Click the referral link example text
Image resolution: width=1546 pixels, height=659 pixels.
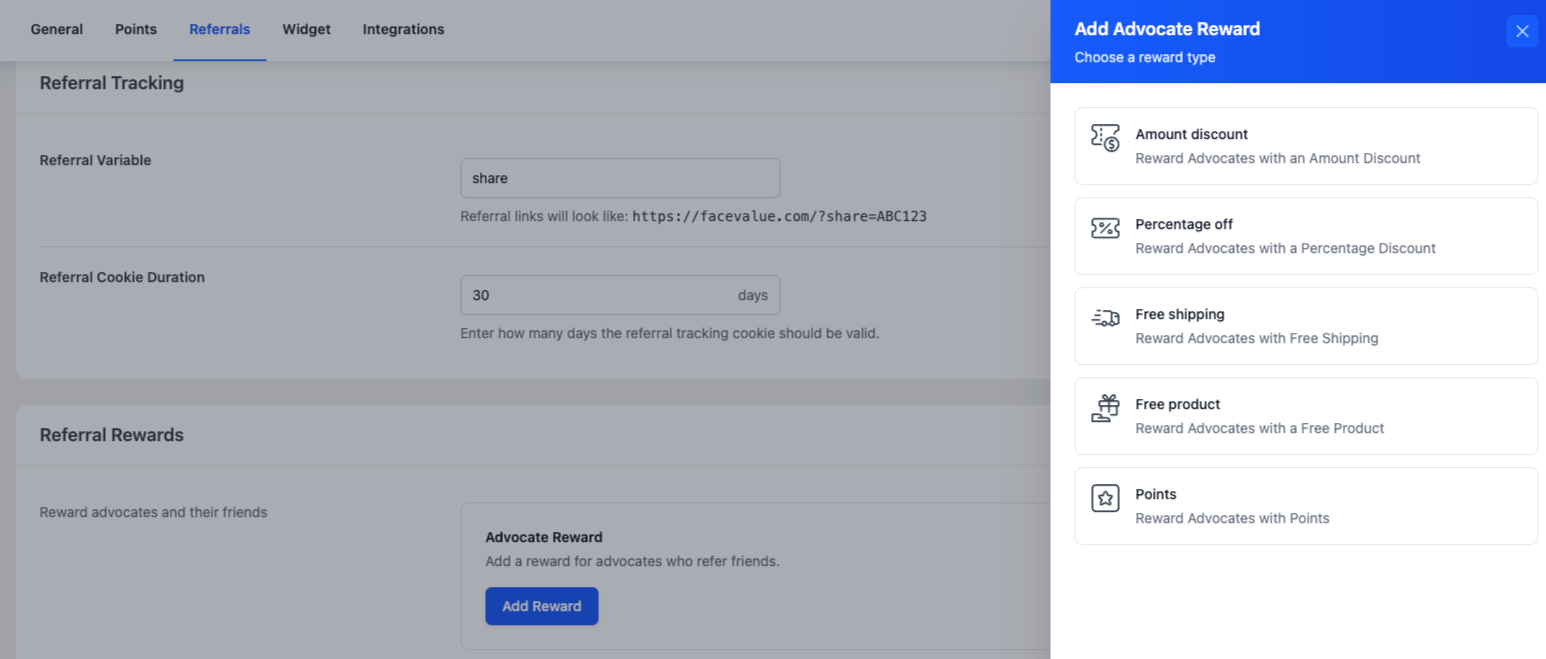(694, 216)
